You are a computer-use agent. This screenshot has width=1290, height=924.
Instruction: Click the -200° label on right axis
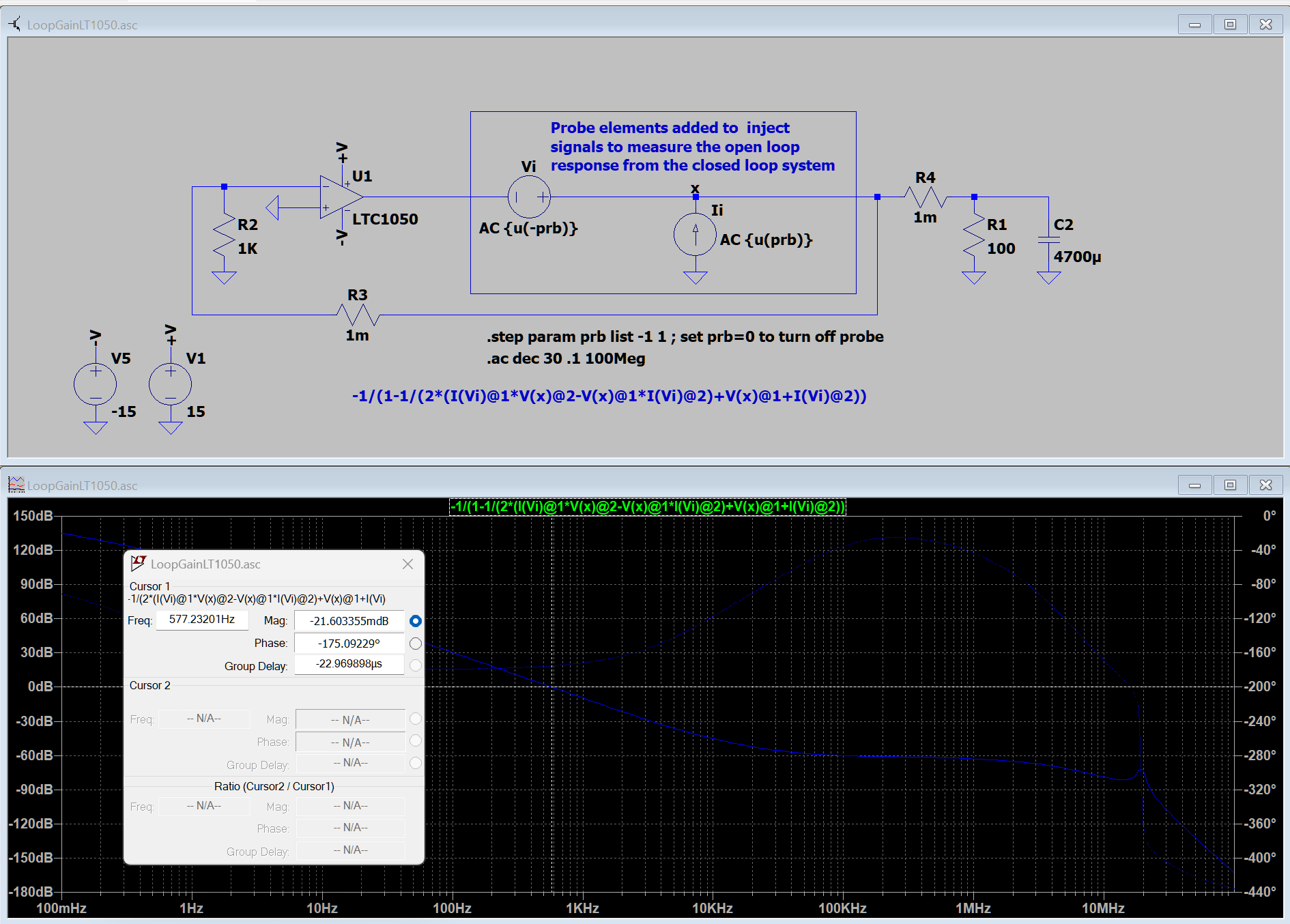coord(1260,686)
